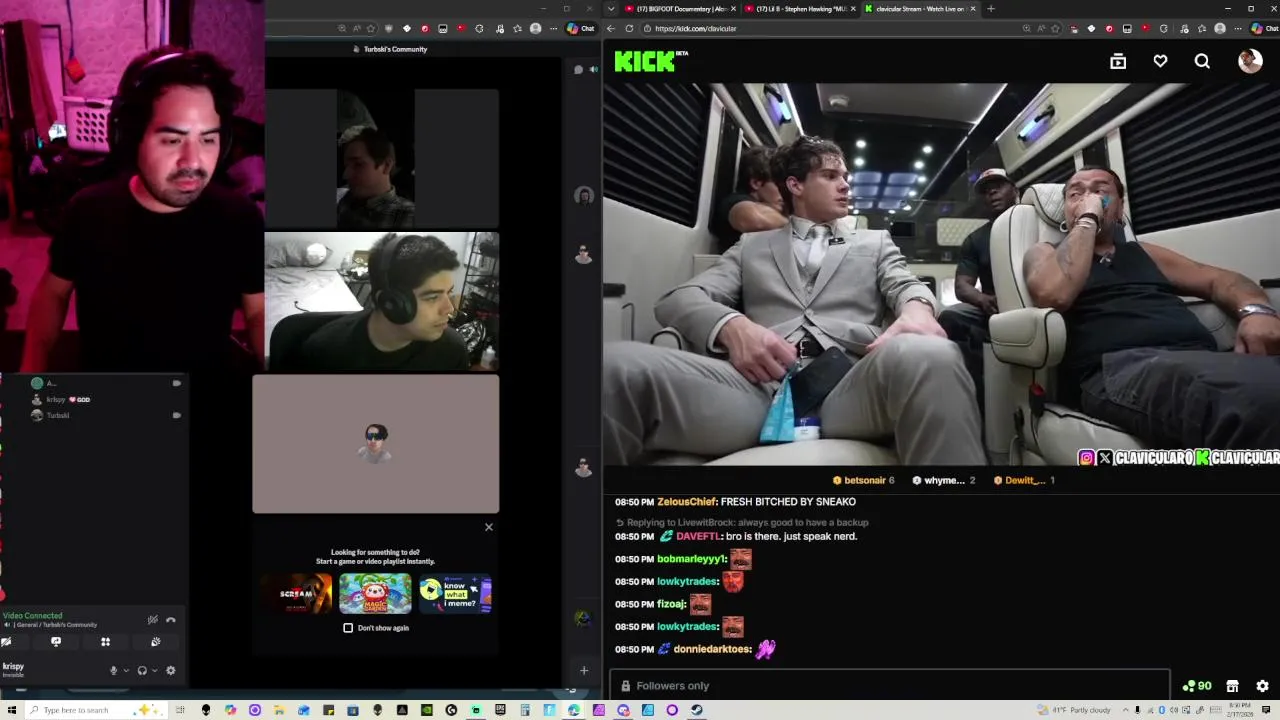Switch to Lil B Stephen Hawking tab
Screen dimensions: 1280x720
coord(798,9)
